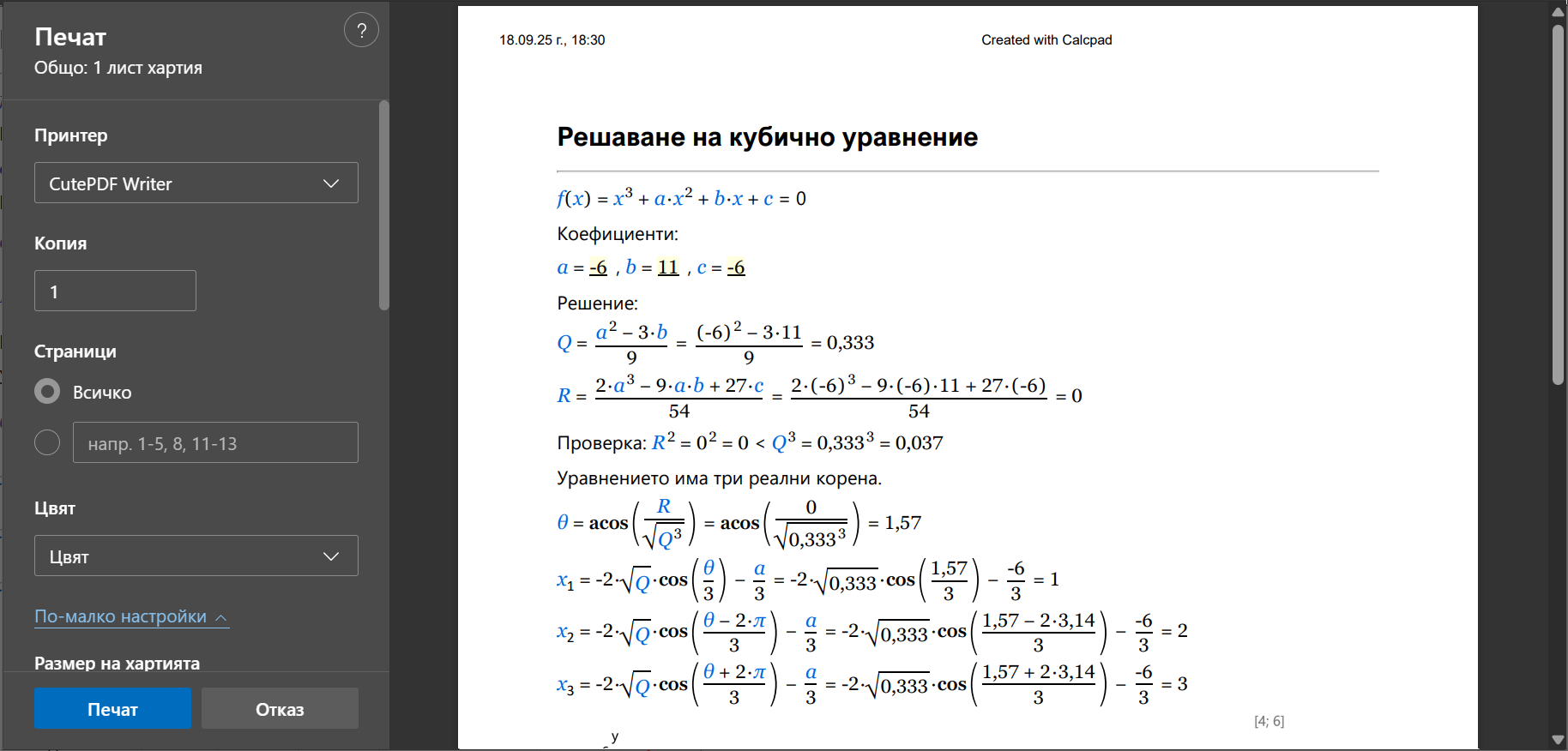Click the heading 'Решаване на кубично уравнение'
1568x751 pixels.
768,137
